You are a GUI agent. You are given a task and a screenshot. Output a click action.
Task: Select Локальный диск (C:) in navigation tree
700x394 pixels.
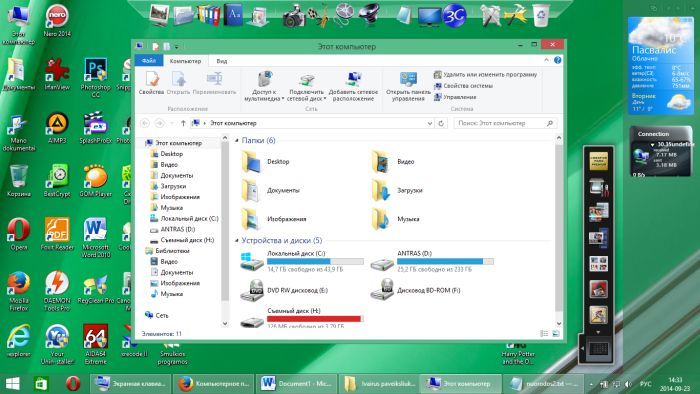[x=184, y=219]
